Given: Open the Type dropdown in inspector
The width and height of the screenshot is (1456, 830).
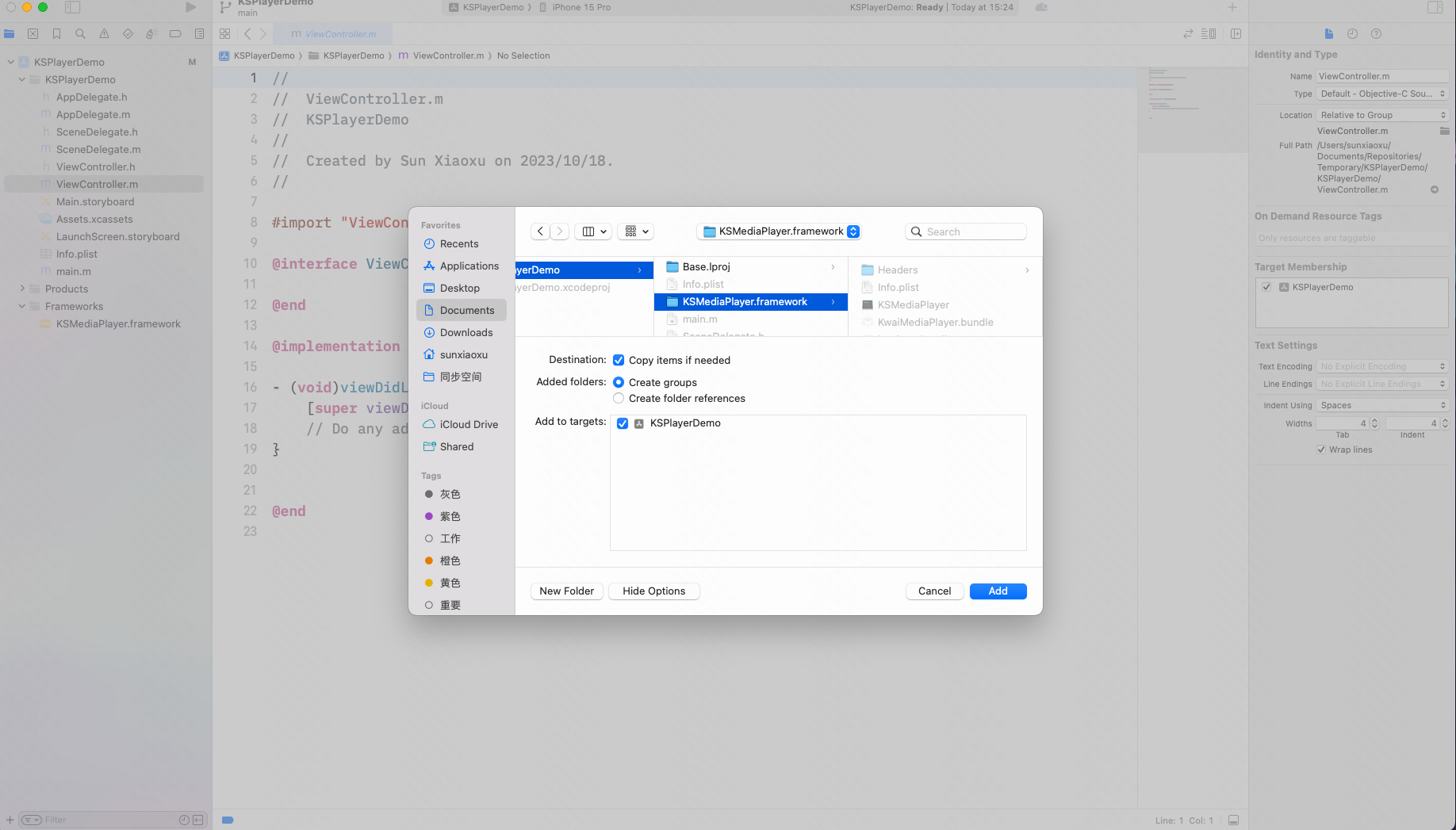Looking at the screenshot, I should click(1382, 94).
